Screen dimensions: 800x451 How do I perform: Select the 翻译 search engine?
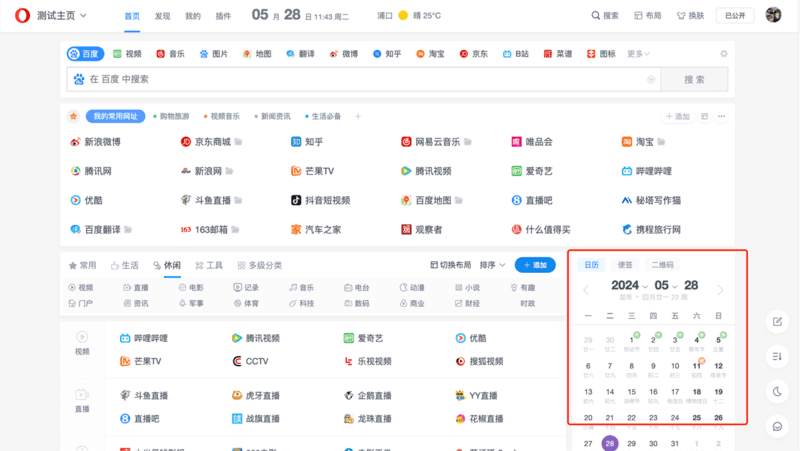301,54
